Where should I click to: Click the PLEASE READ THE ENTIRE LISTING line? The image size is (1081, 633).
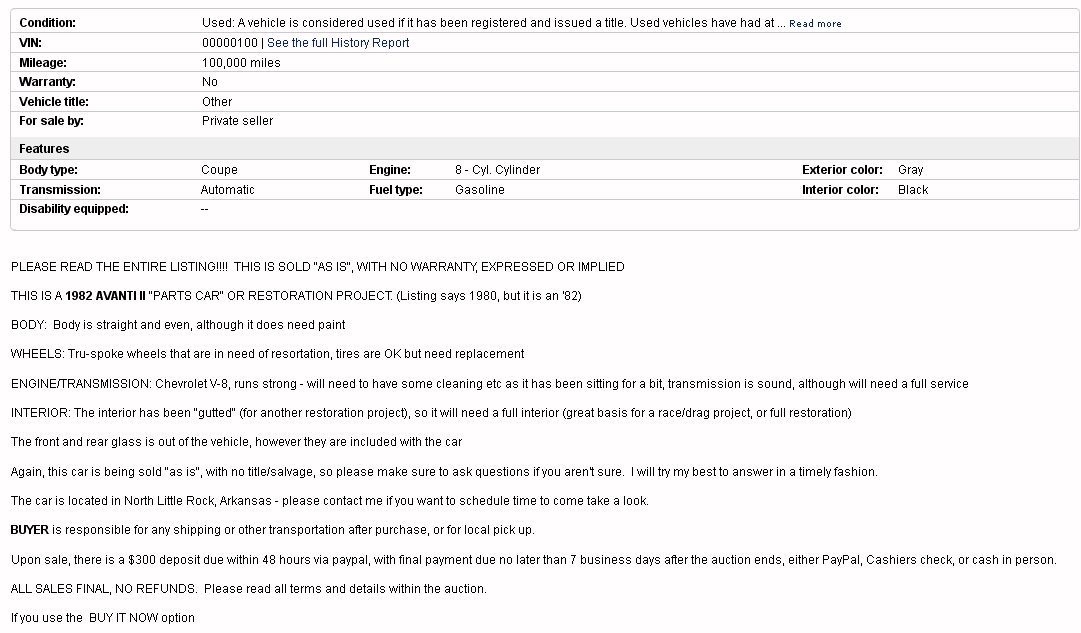click(x=317, y=267)
